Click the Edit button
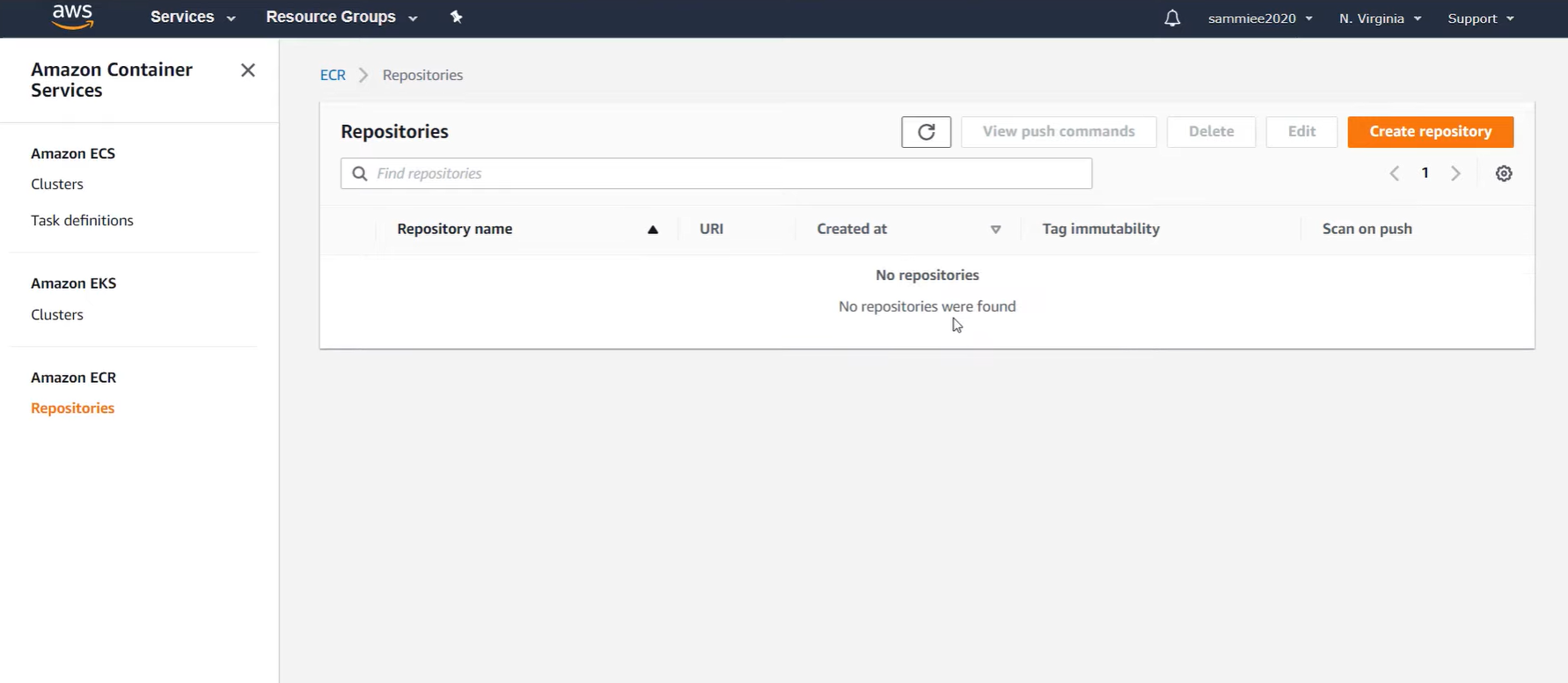The width and height of the screenshot is (1568, 683). (x=1301, y=132)
